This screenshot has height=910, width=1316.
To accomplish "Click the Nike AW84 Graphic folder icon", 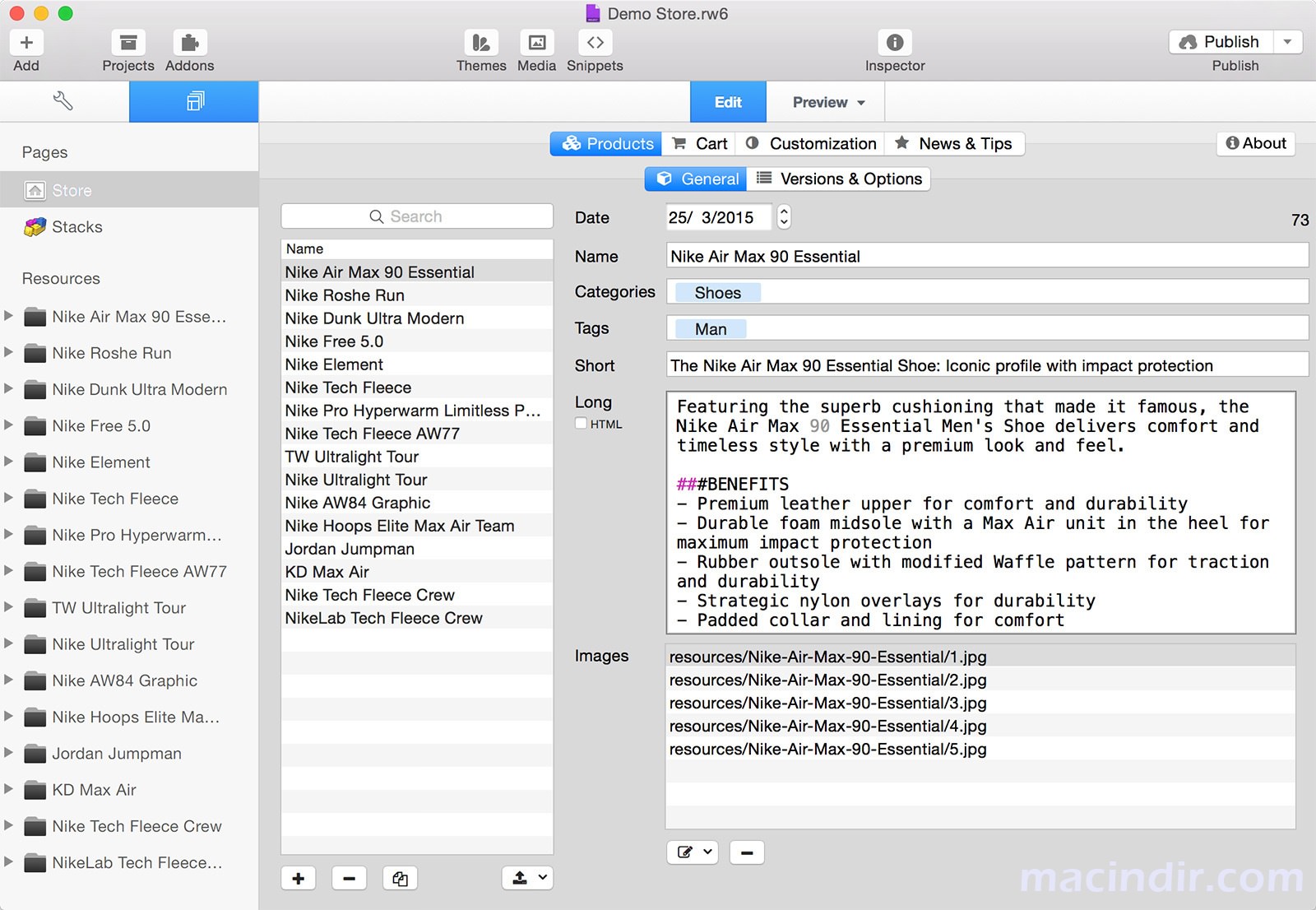I will 35,681.
